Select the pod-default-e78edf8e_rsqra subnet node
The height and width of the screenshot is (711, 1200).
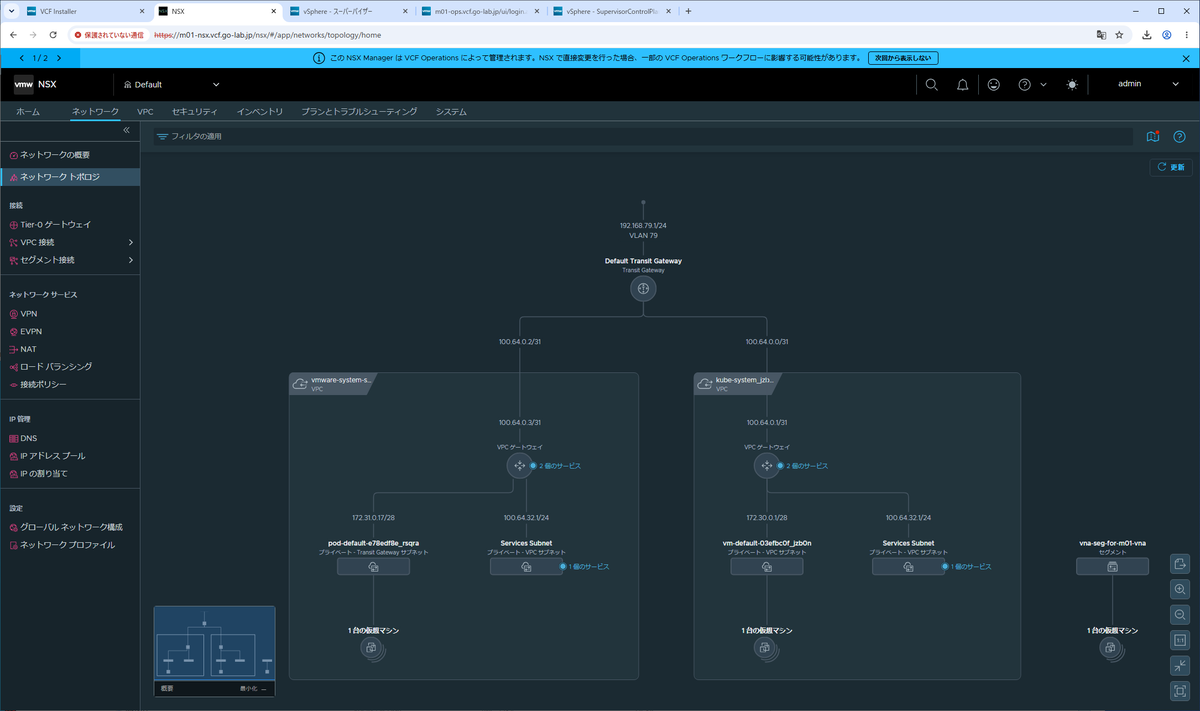coord(373,566)
